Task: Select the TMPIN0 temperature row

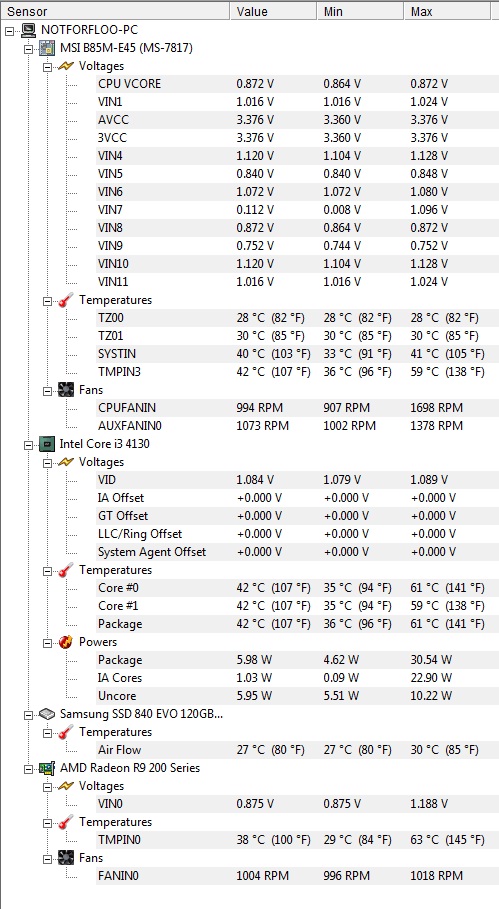Action: point(297,839)
